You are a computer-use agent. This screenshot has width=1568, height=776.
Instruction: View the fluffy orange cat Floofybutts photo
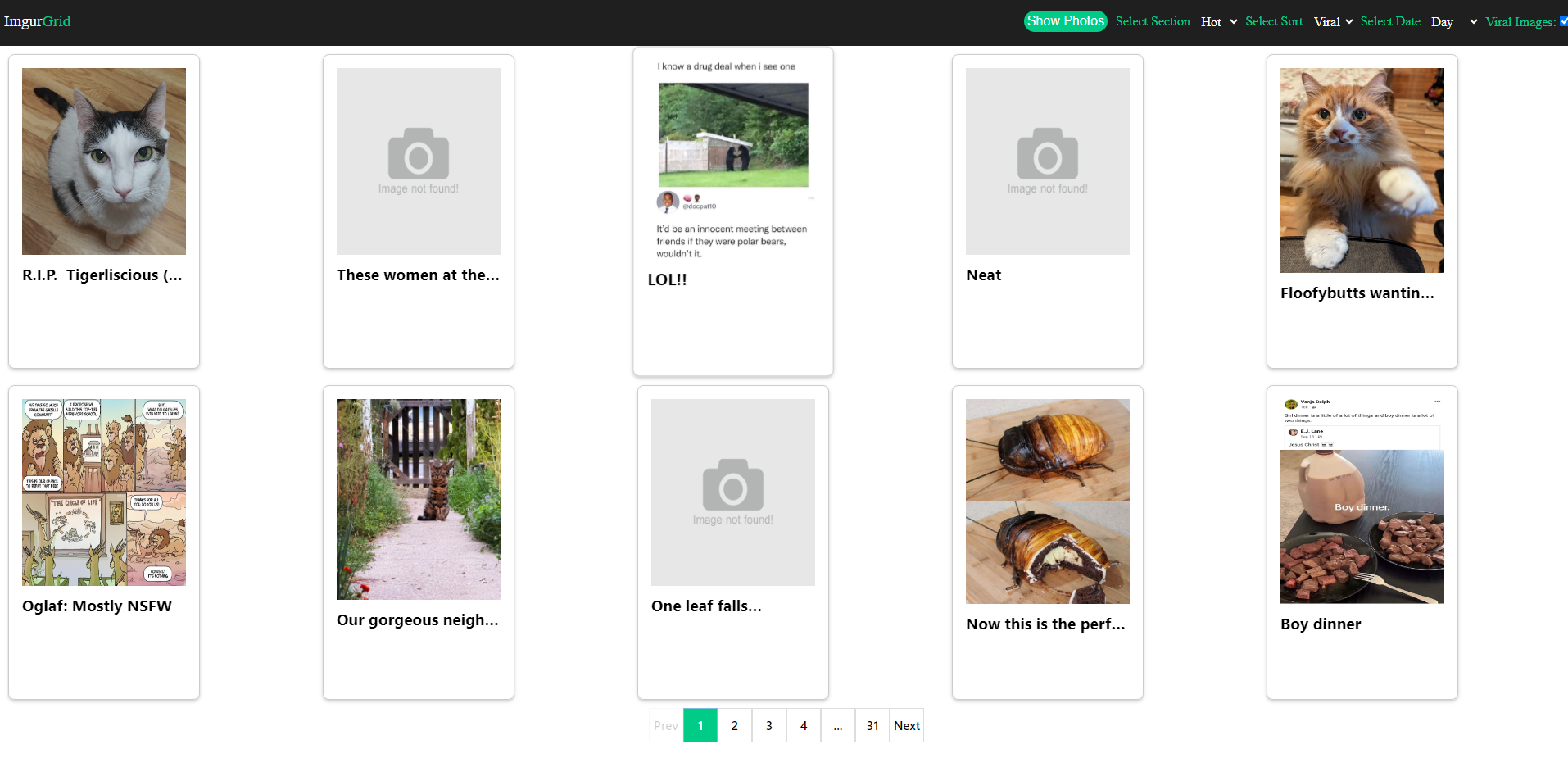pos(1362,170)
